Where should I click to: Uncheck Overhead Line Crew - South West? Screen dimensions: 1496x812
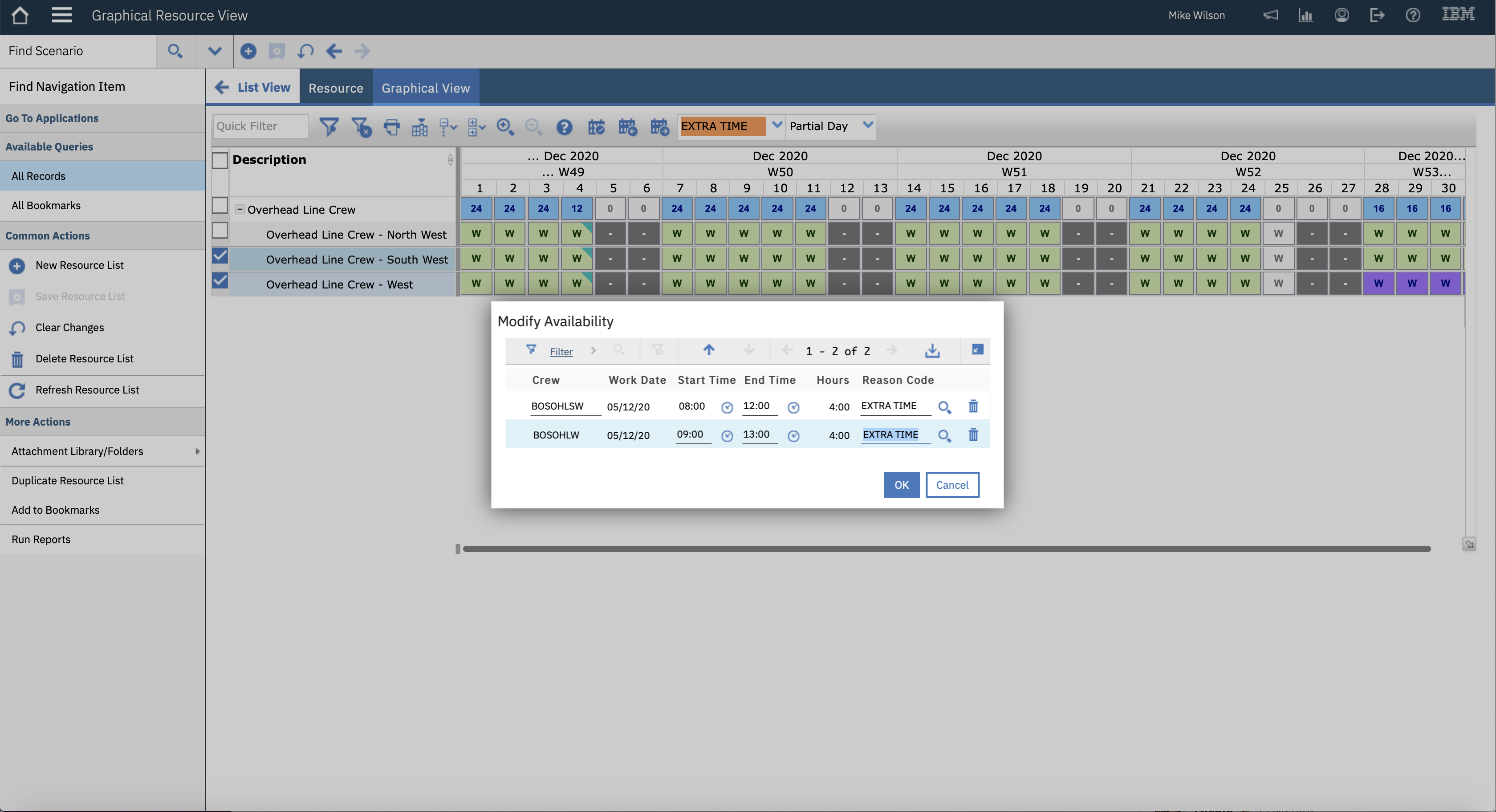coord(220,256)
